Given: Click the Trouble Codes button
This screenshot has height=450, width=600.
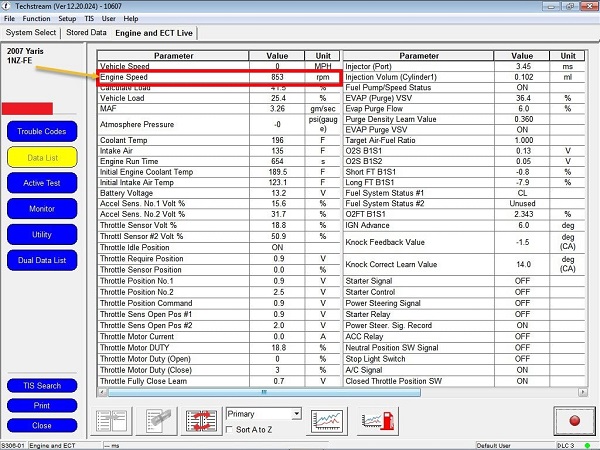Looking at the screenshot, I should pos(42,131).
